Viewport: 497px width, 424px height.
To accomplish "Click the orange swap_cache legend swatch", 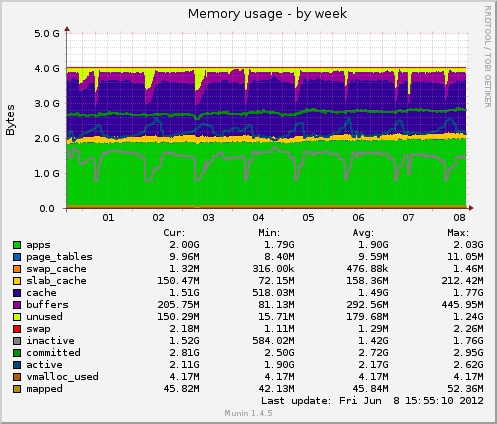I will tap(17, 269).
